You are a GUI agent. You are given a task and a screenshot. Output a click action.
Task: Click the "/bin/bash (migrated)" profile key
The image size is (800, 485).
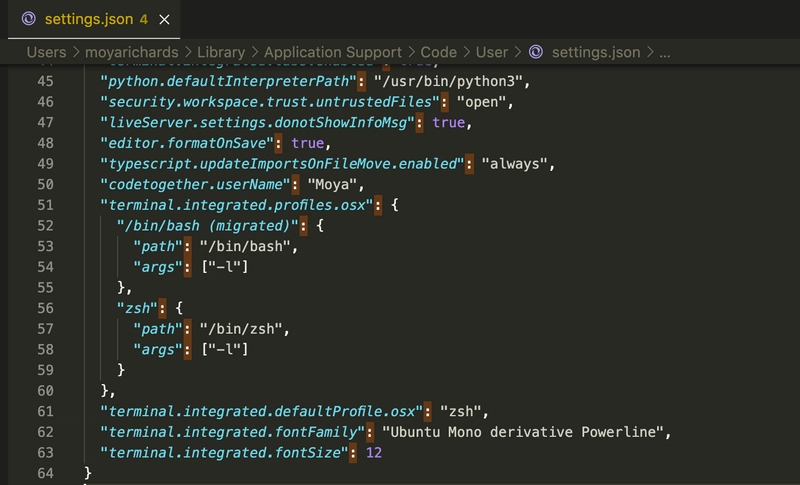208,225
